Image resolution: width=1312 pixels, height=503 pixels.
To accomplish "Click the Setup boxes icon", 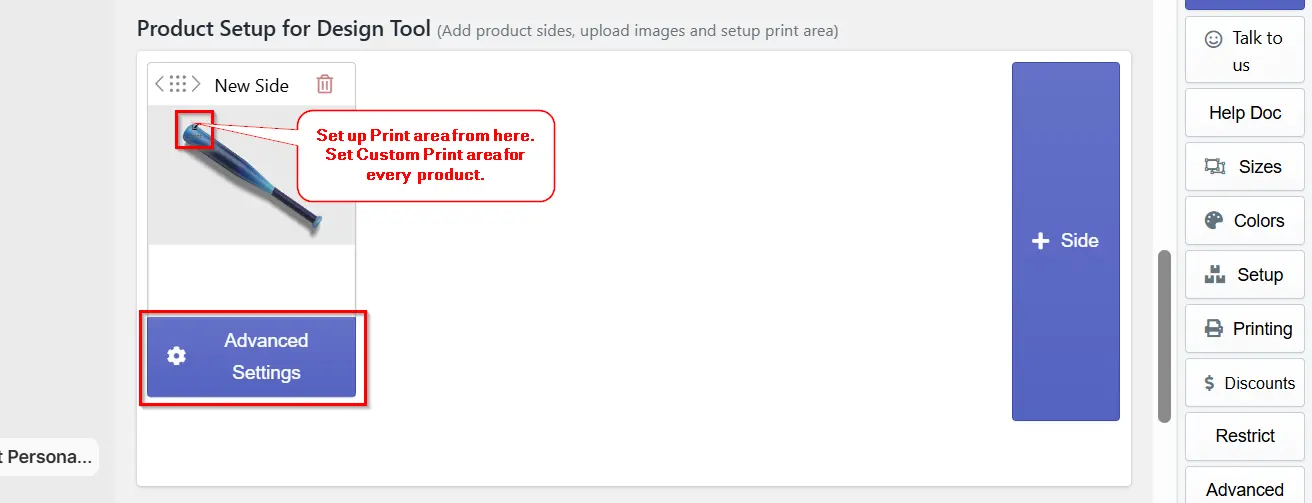I will coord(1214,274).
